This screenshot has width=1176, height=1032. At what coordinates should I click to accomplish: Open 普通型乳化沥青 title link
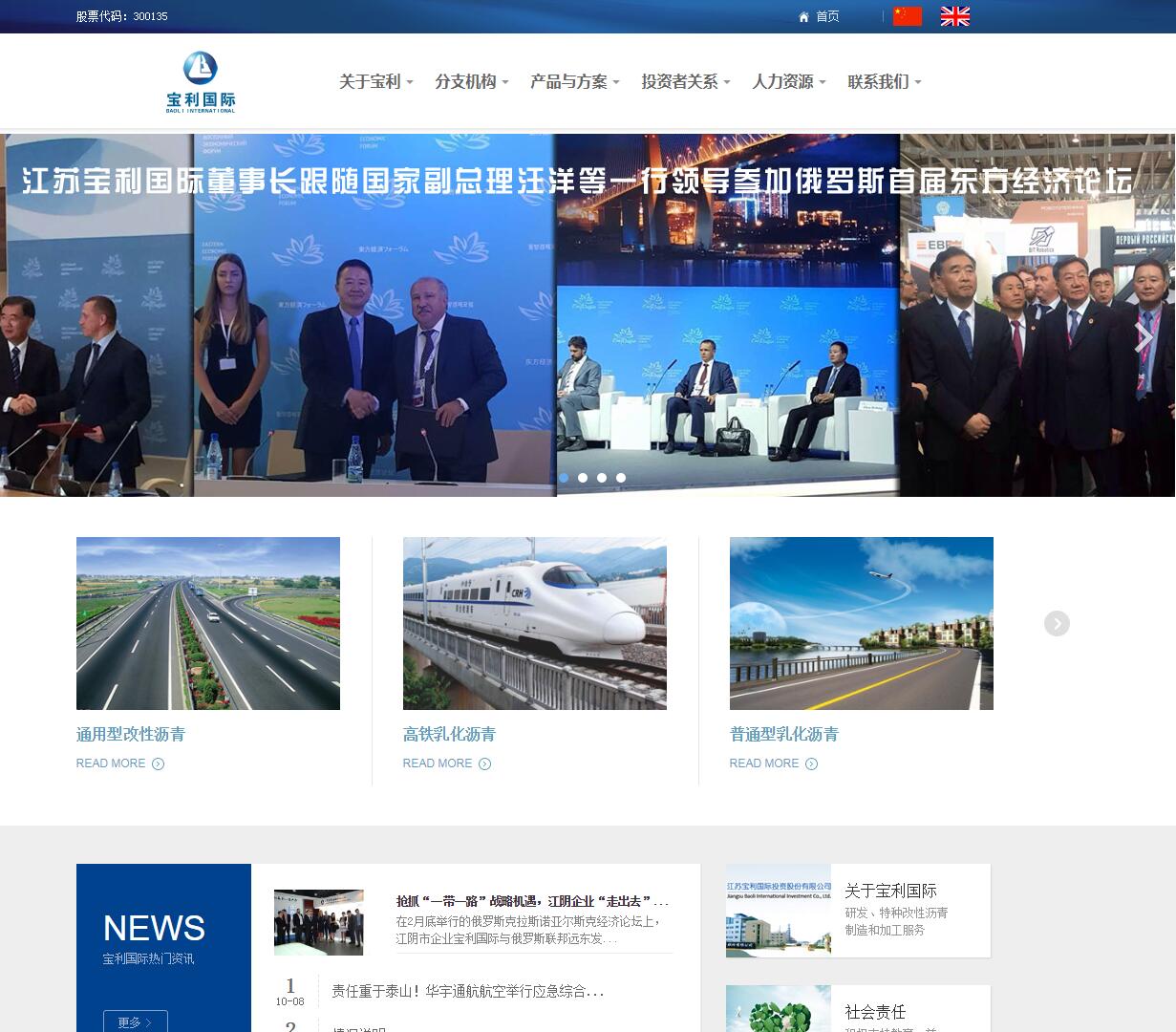(784, 734)
